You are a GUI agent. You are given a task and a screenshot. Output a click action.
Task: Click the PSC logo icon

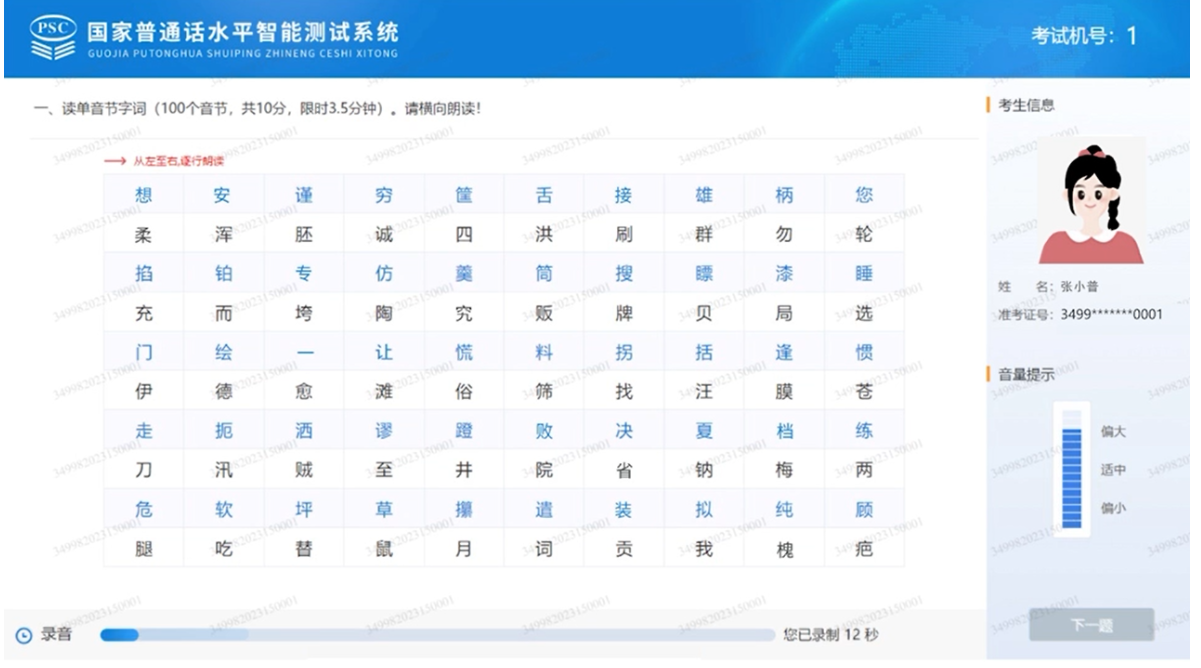pyautogui.click(x=52, y=38)
